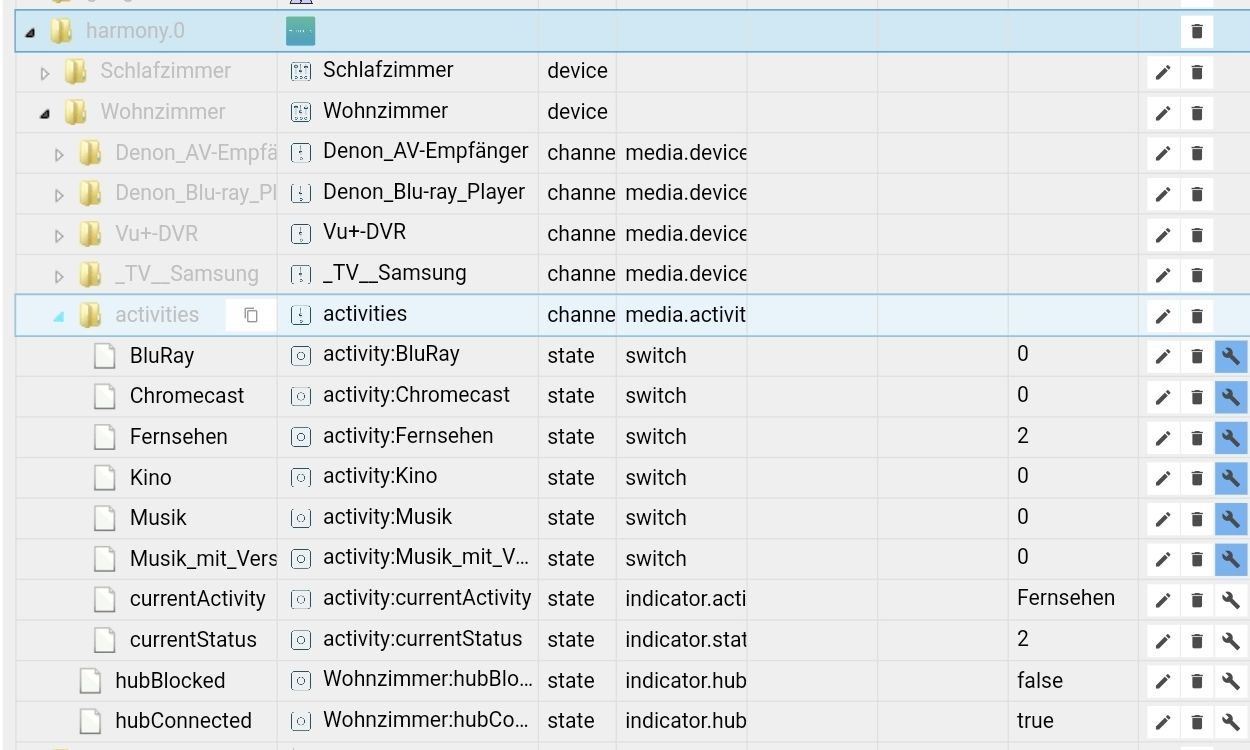The width and height of the screenshot is (1250, 750).
Task: Copy the activities channel ID
Action: click(x=251, y=315)
